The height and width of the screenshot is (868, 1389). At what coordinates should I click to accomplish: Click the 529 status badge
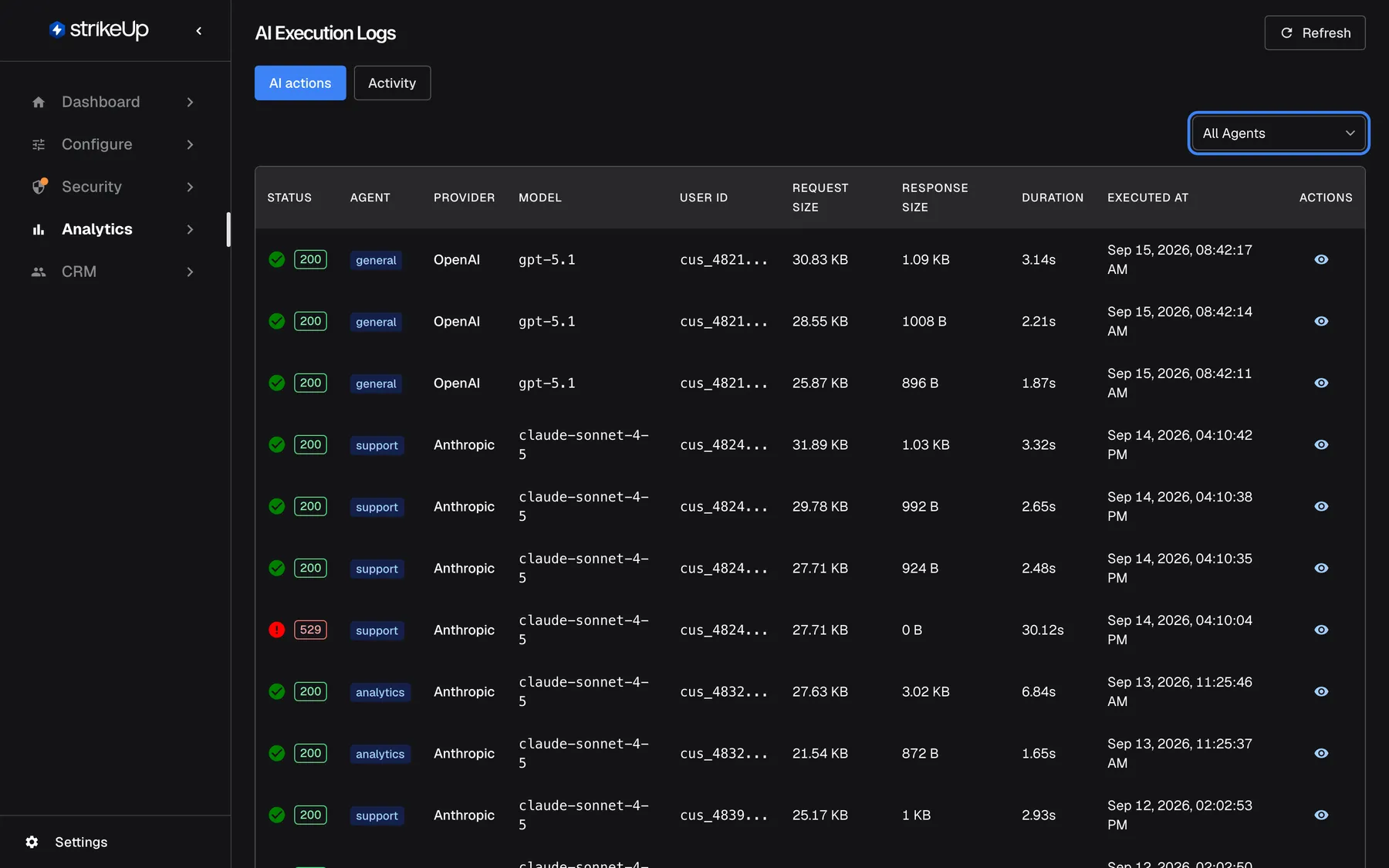310,630
